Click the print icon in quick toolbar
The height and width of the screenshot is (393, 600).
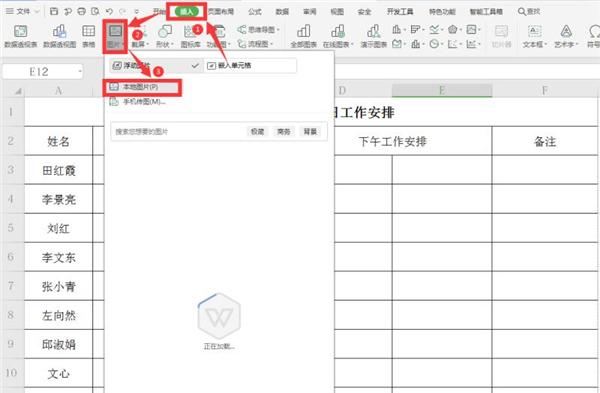coord(82,11)
